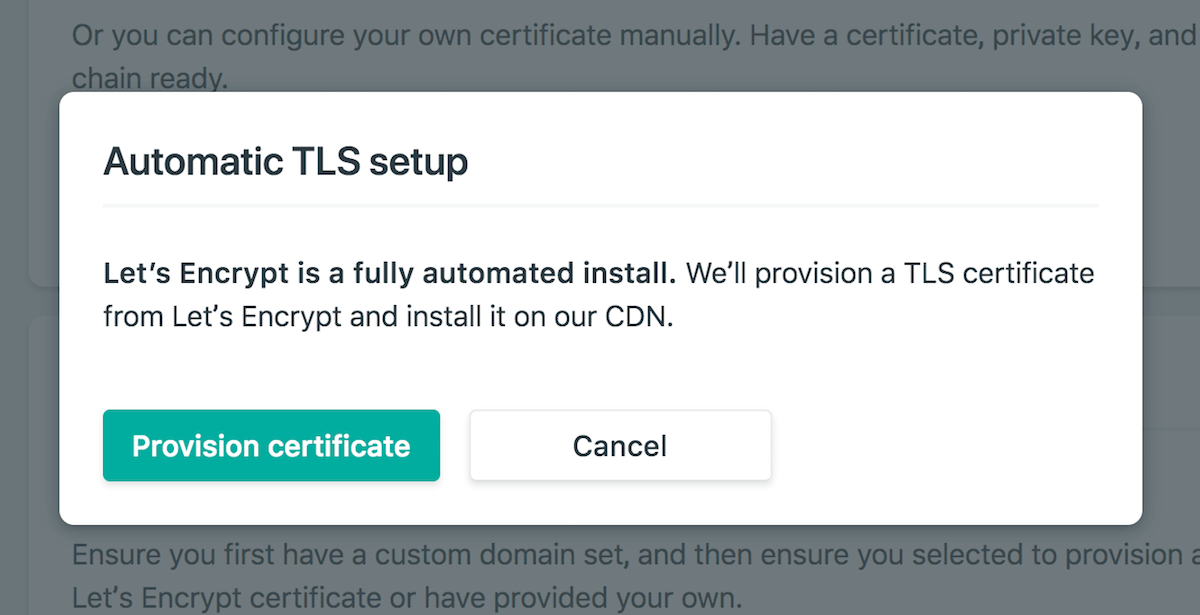Screen dimensions: 1200x615
Task: Select the bold Let's Encrypt automated install sentence
Action: pyautogui.click(x=390, y=273)
